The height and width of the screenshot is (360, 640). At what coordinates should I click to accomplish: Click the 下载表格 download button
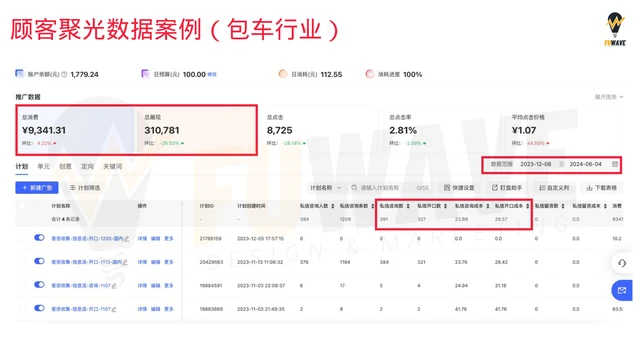pos(602,188)
